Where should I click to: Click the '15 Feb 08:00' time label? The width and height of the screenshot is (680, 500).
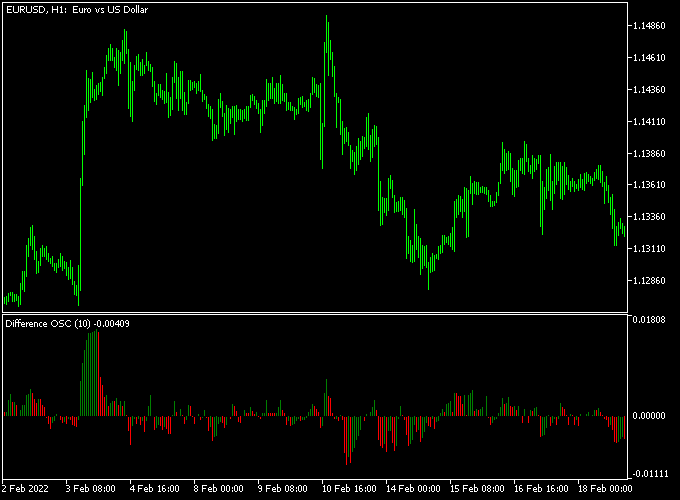coord(477,489)
